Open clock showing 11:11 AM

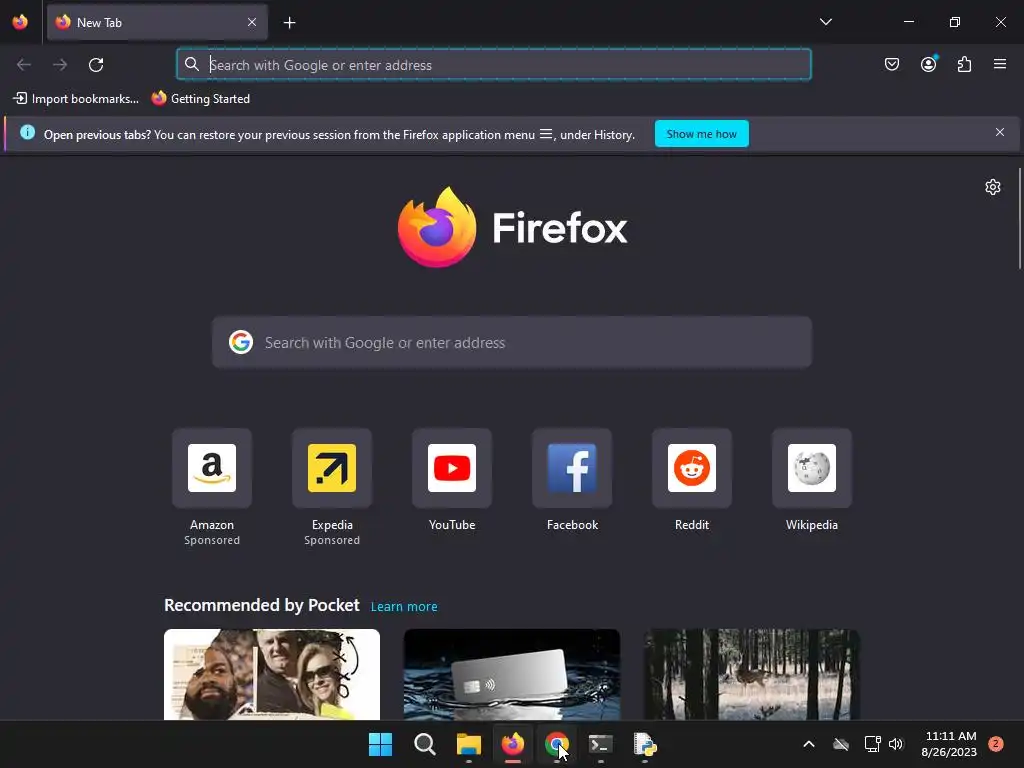(x=949, y=744)
